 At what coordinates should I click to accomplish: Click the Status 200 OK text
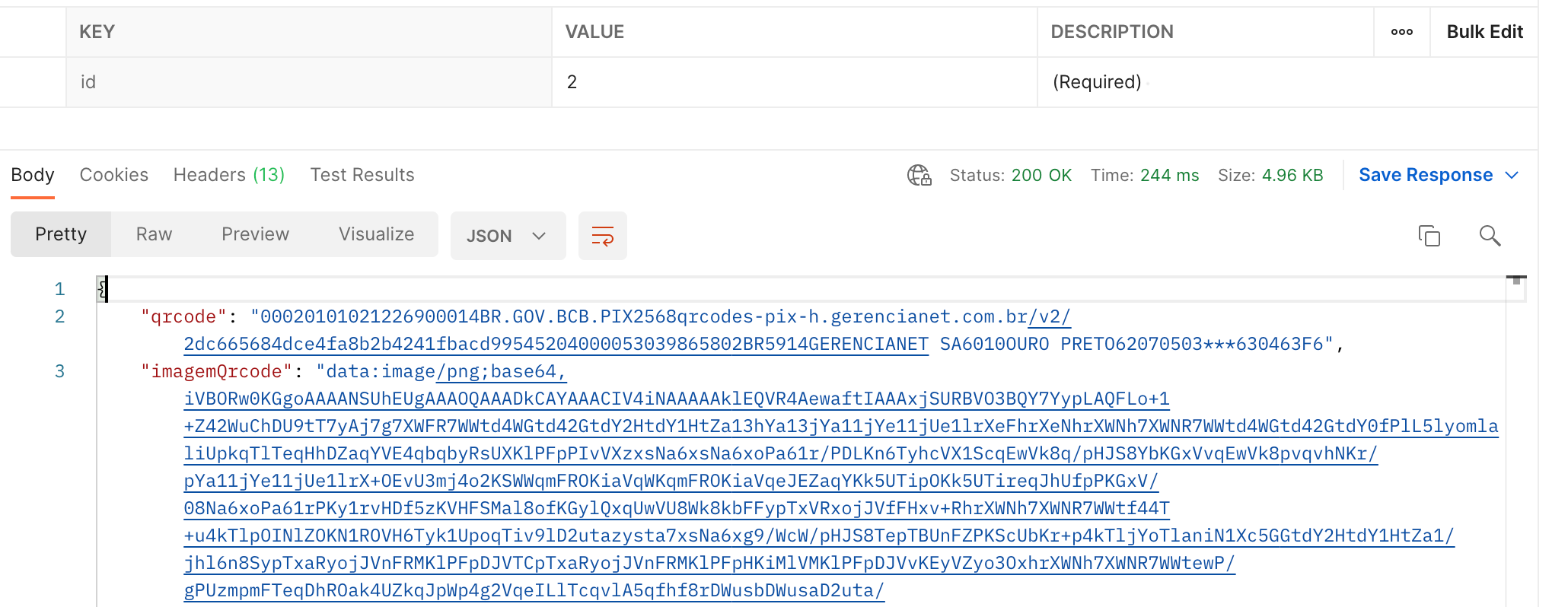coord(1011,175)
